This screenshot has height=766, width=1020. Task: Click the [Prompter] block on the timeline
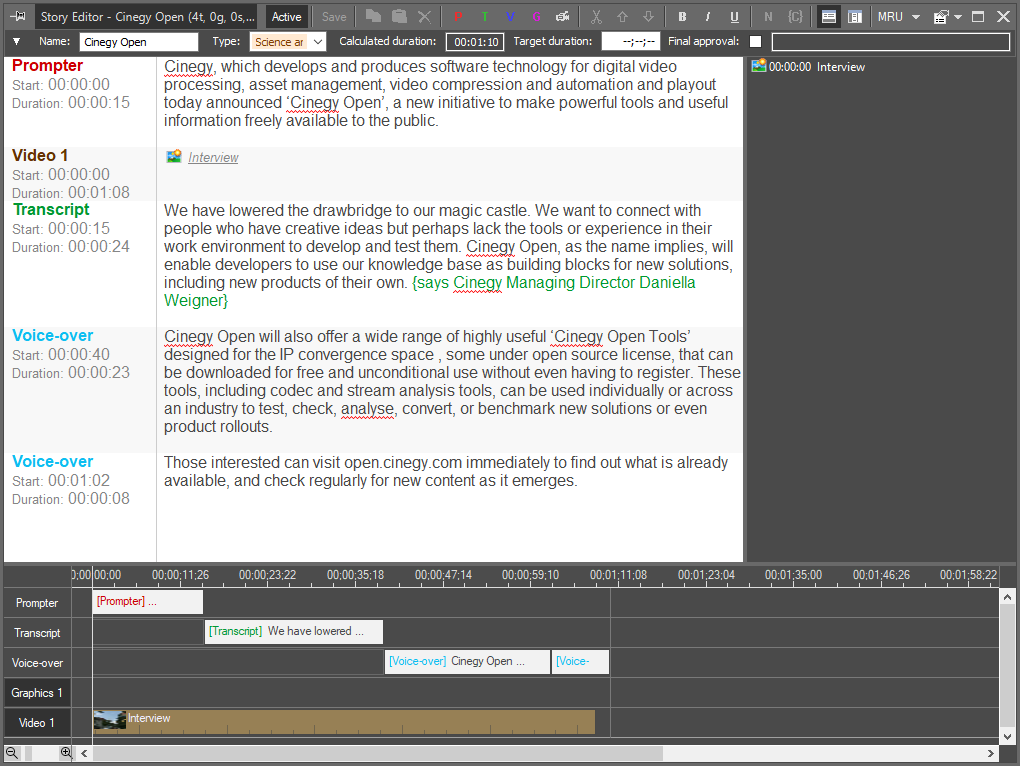148,601
